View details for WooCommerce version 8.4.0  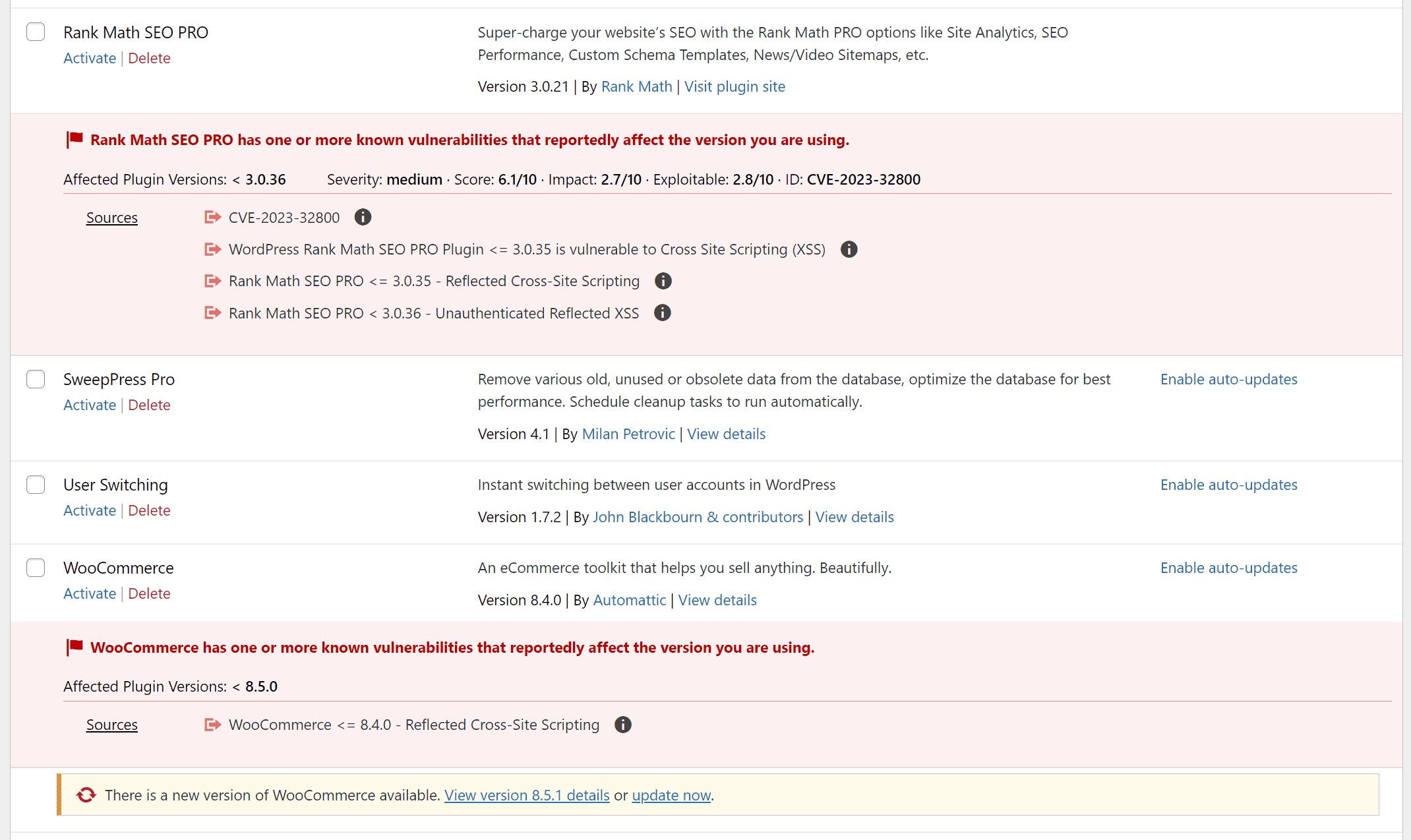[x=717, y=600]
